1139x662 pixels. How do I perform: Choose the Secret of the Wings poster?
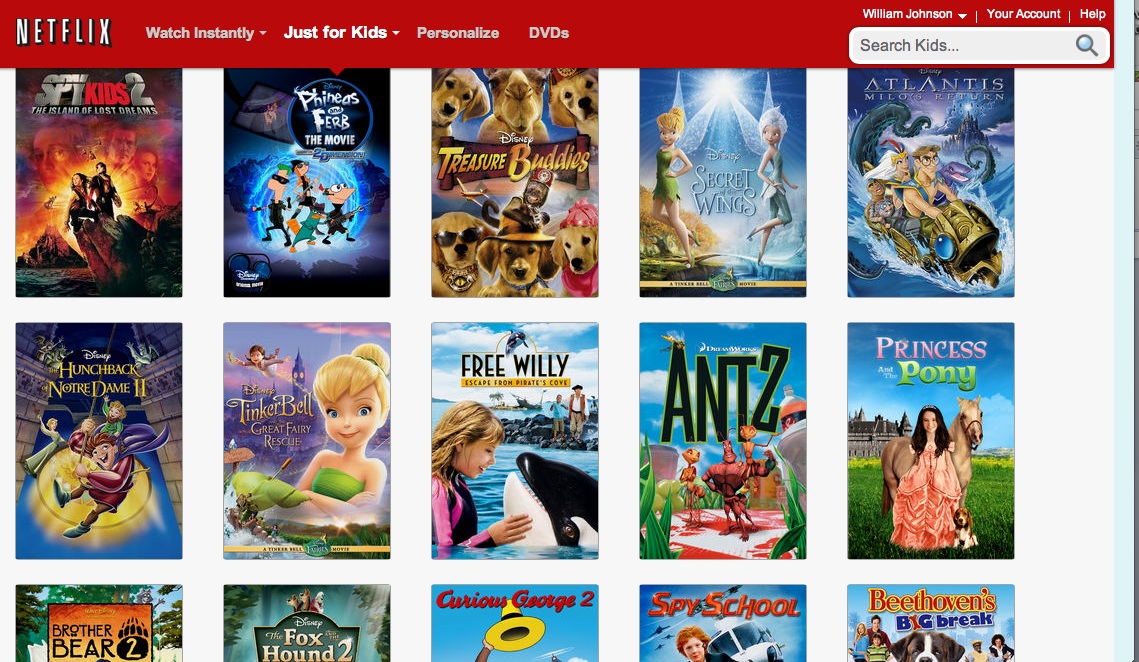723,182
